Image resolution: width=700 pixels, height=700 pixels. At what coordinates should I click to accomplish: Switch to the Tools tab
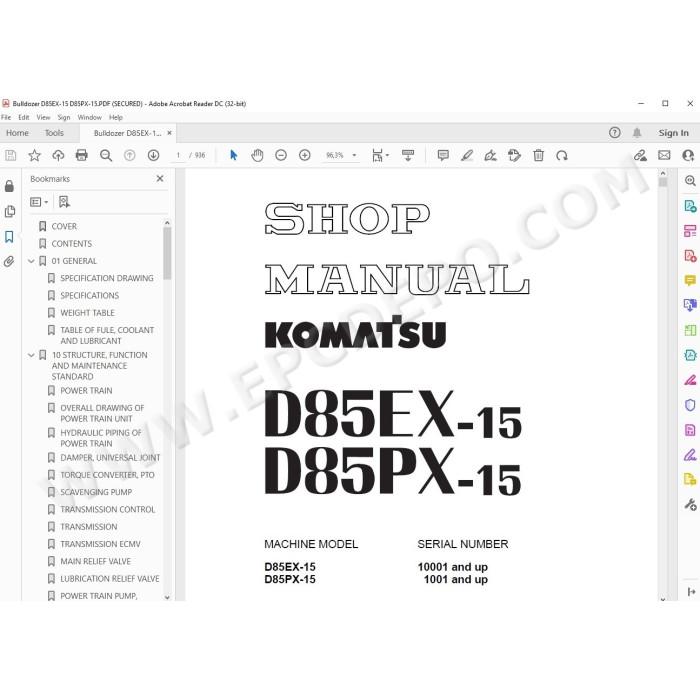54,133
